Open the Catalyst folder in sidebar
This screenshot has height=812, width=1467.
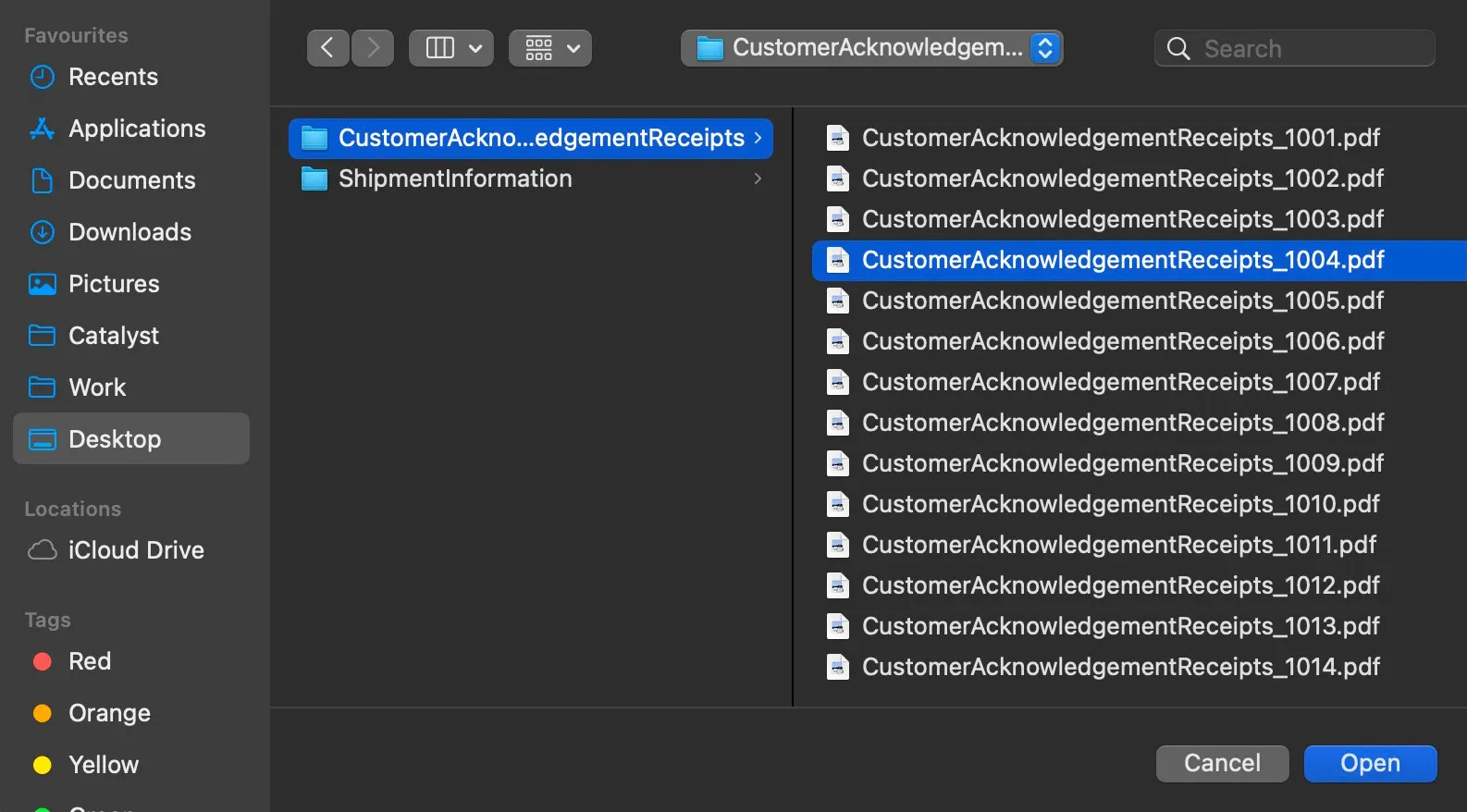click(131, 336)
